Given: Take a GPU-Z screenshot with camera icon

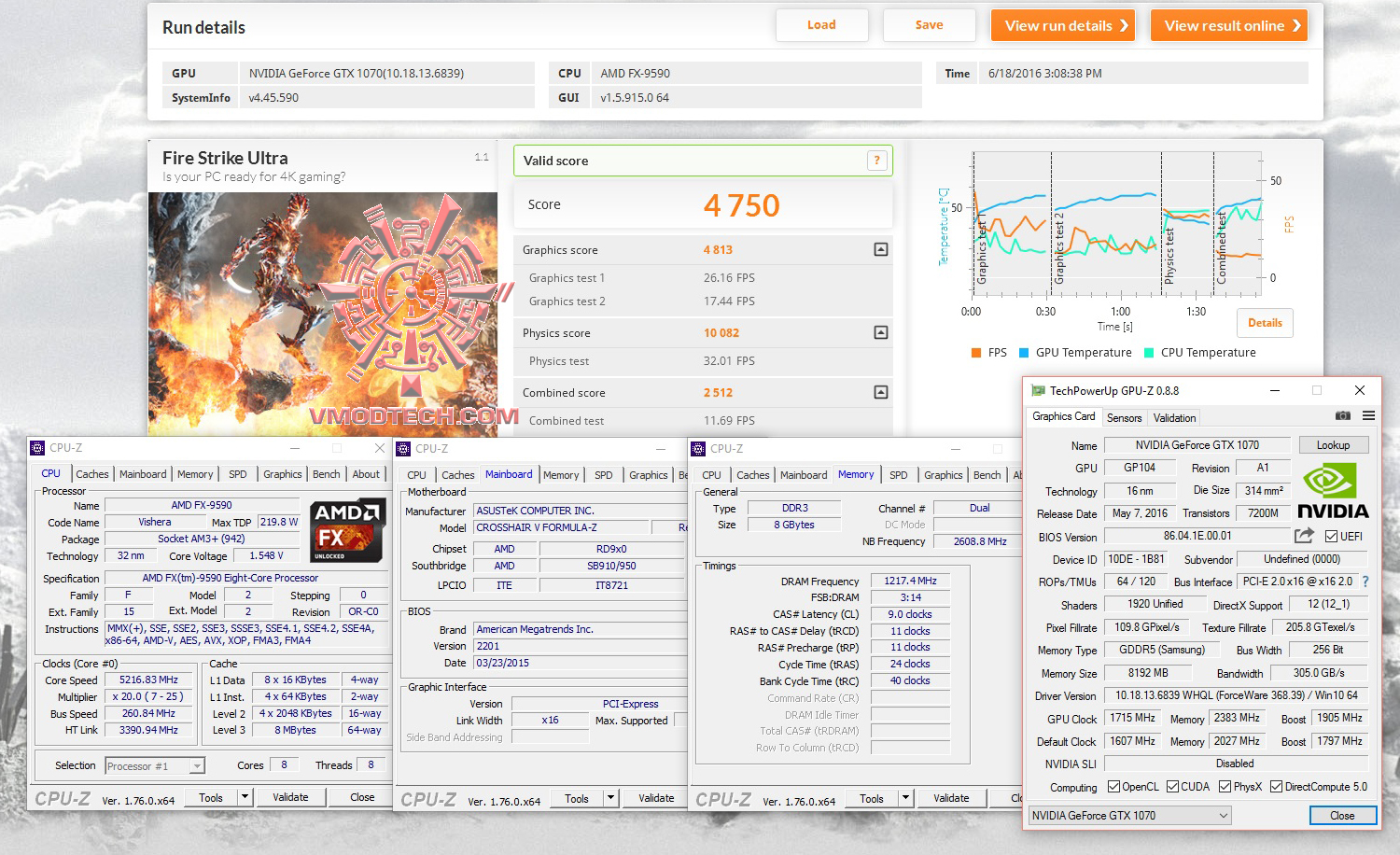Looking at the screenshot, I should pos(1342,416).
